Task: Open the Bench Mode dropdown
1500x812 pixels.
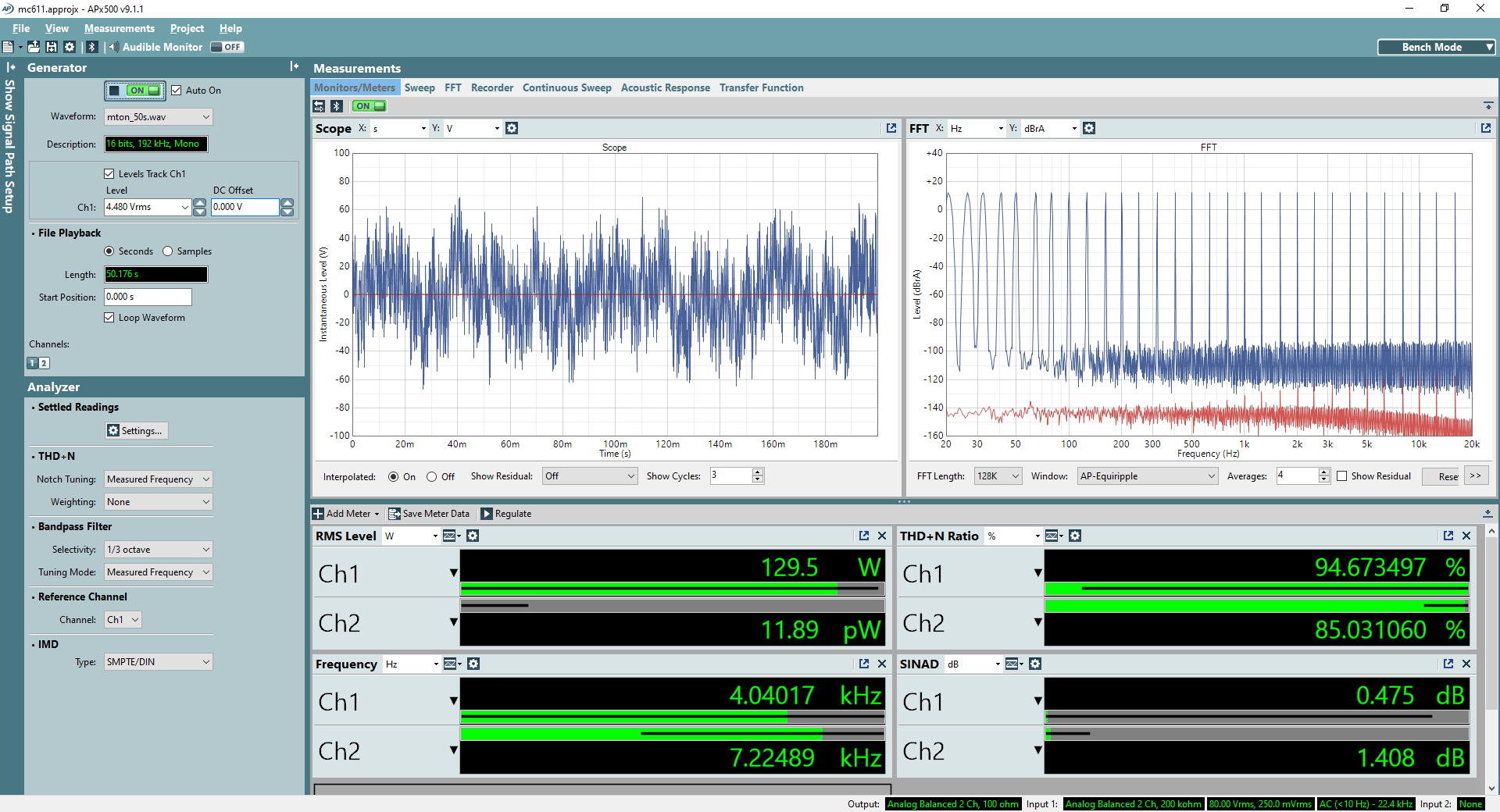Action: coord(1436,47)
